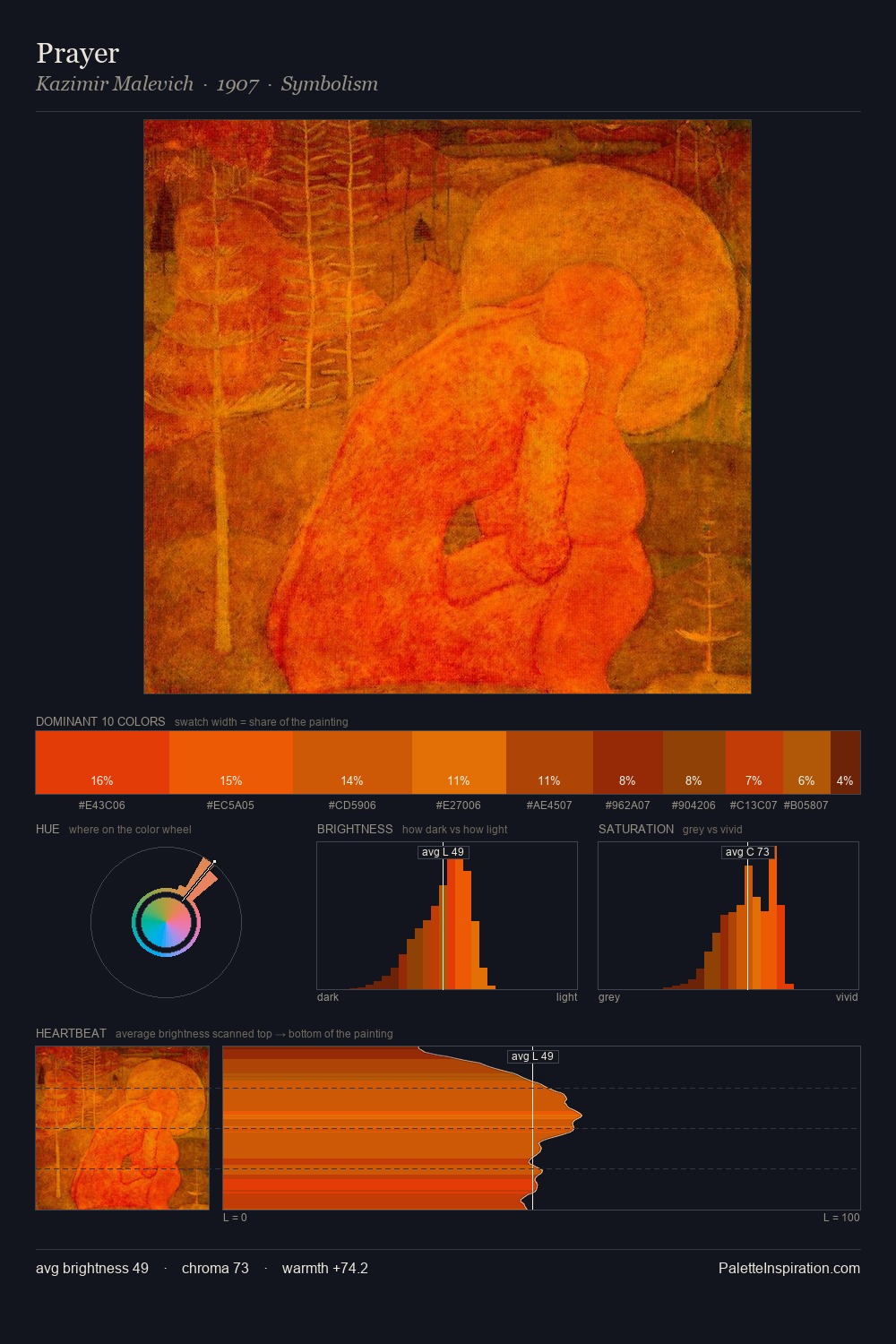Click the small heartbeat painting thumbnail

(x=122, y=1128)
